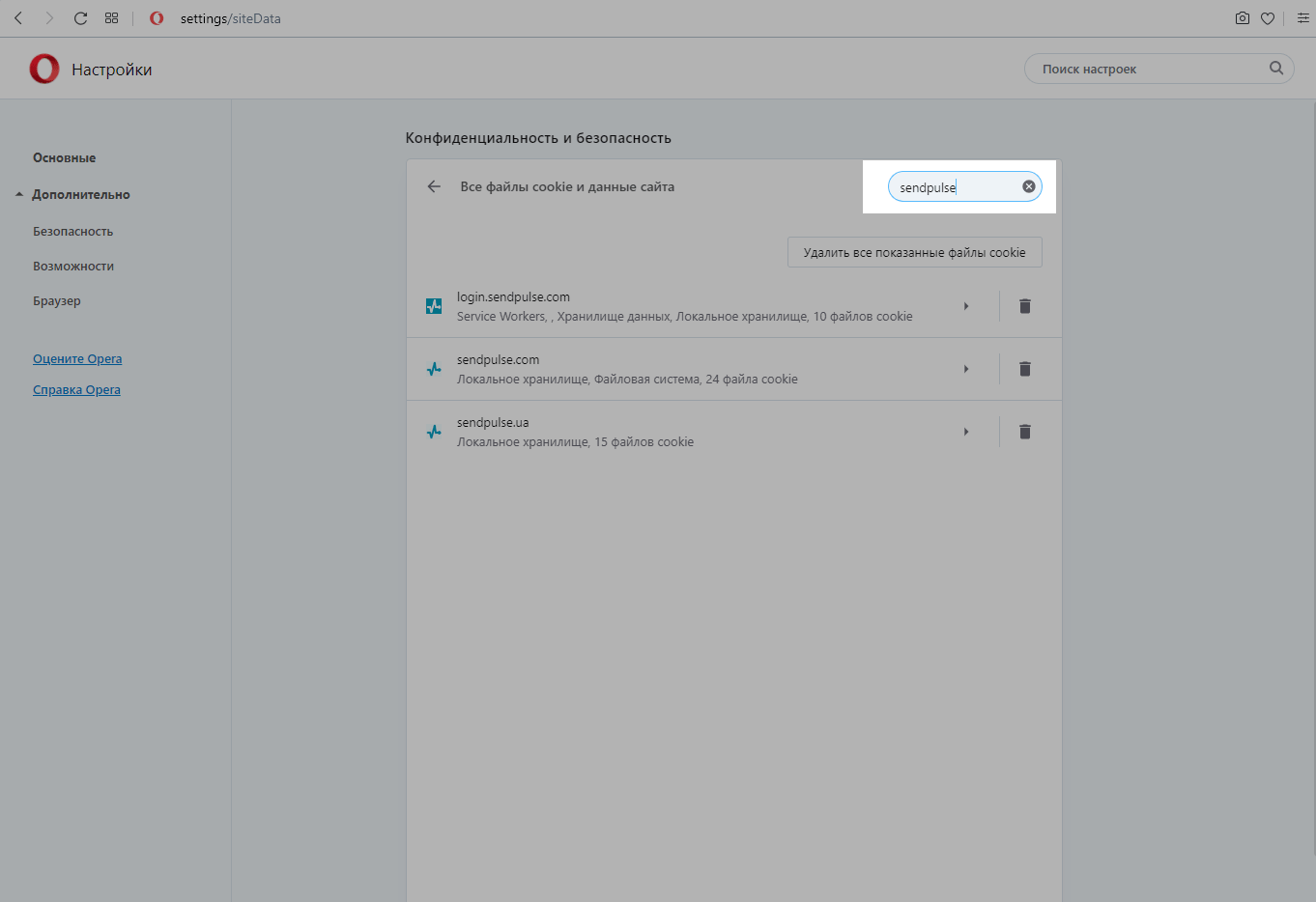Go back using arrow beside cookie heading
Image resolution: width=1316 pixels, height=902 pixels.
(434, 186)
